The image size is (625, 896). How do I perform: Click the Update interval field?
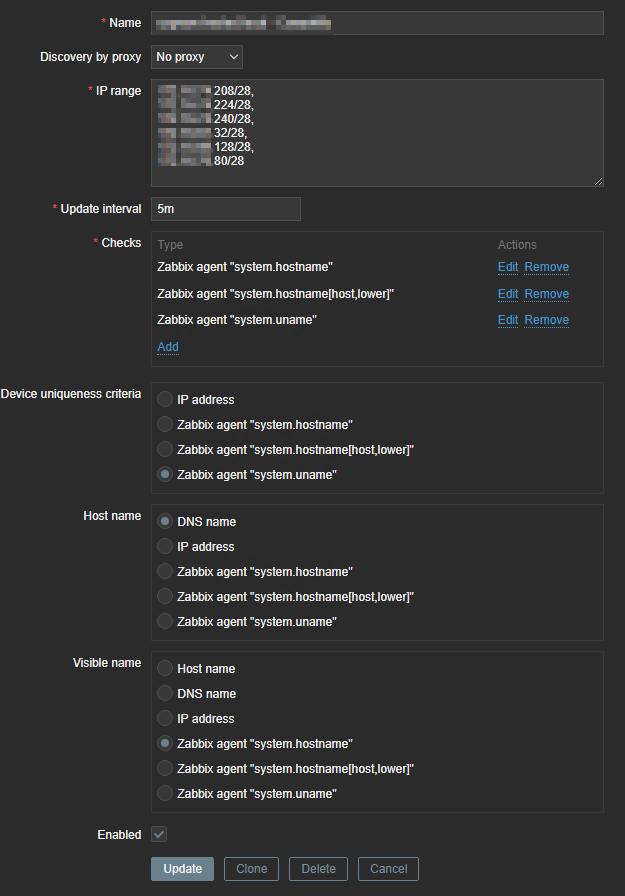[226, 209]
